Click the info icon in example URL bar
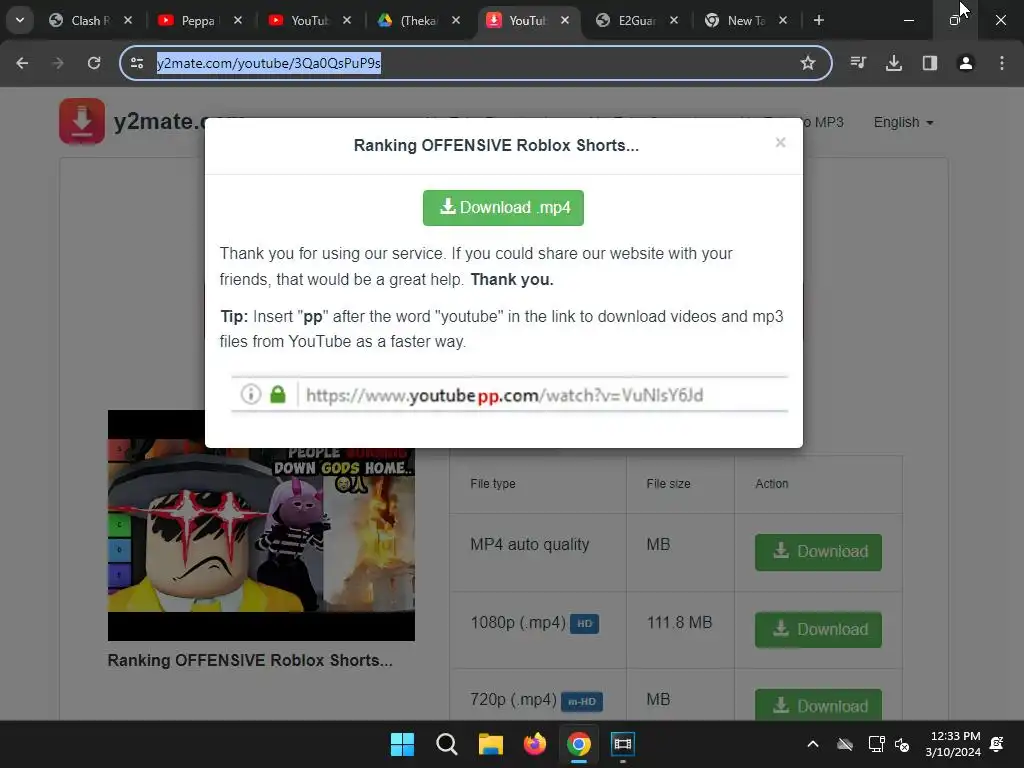The height and width of the screenshot is (768, 1024). (x=251, y=394)
